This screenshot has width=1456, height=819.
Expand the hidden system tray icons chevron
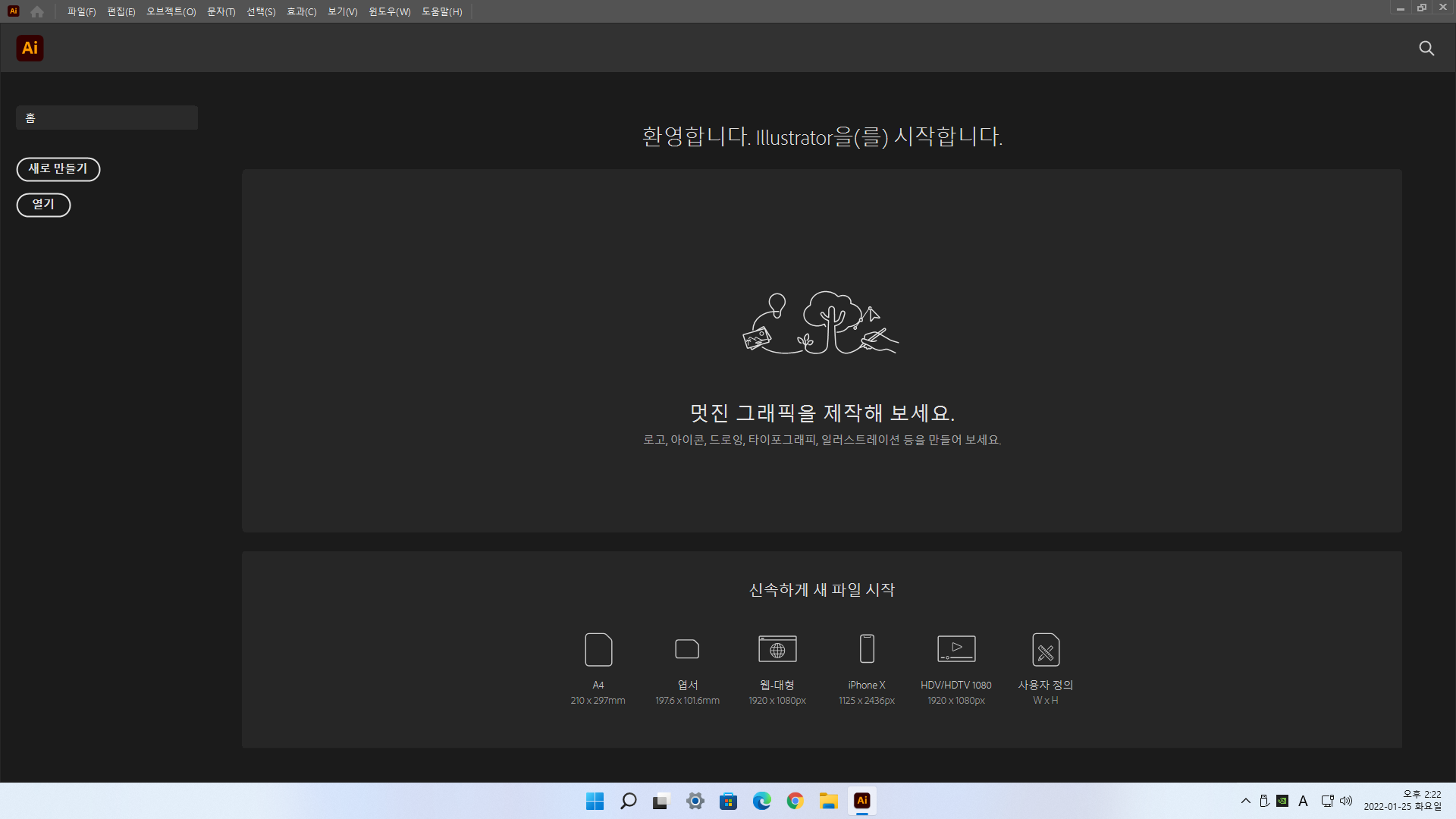1245,801
